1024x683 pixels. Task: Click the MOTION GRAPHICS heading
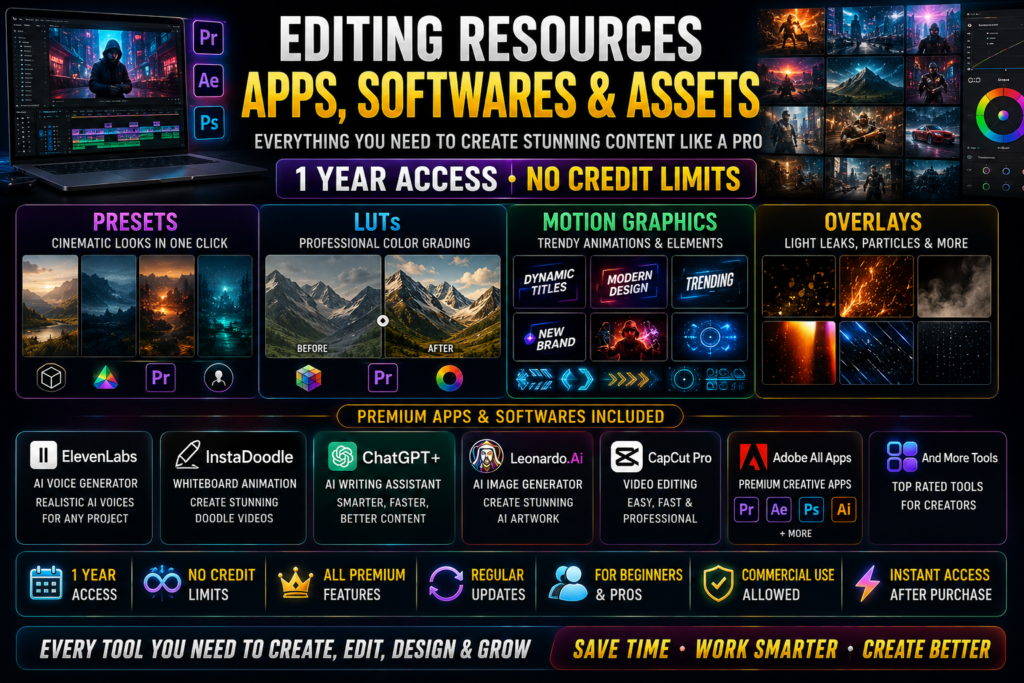pos(630,222)
